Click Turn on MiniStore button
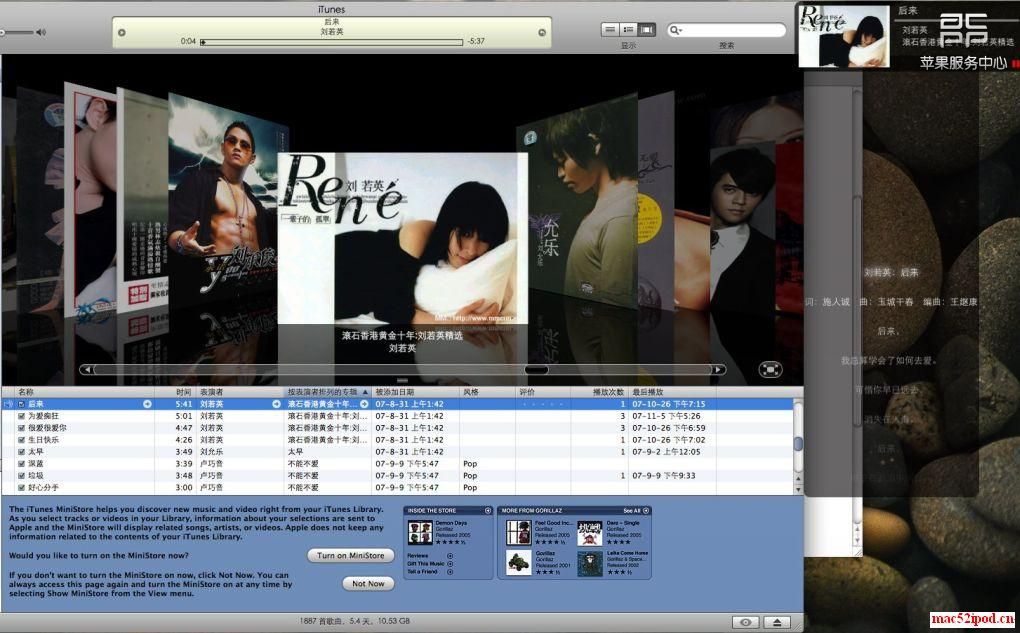The height and width of the screenshot is (633, 1020). point(351,556)
